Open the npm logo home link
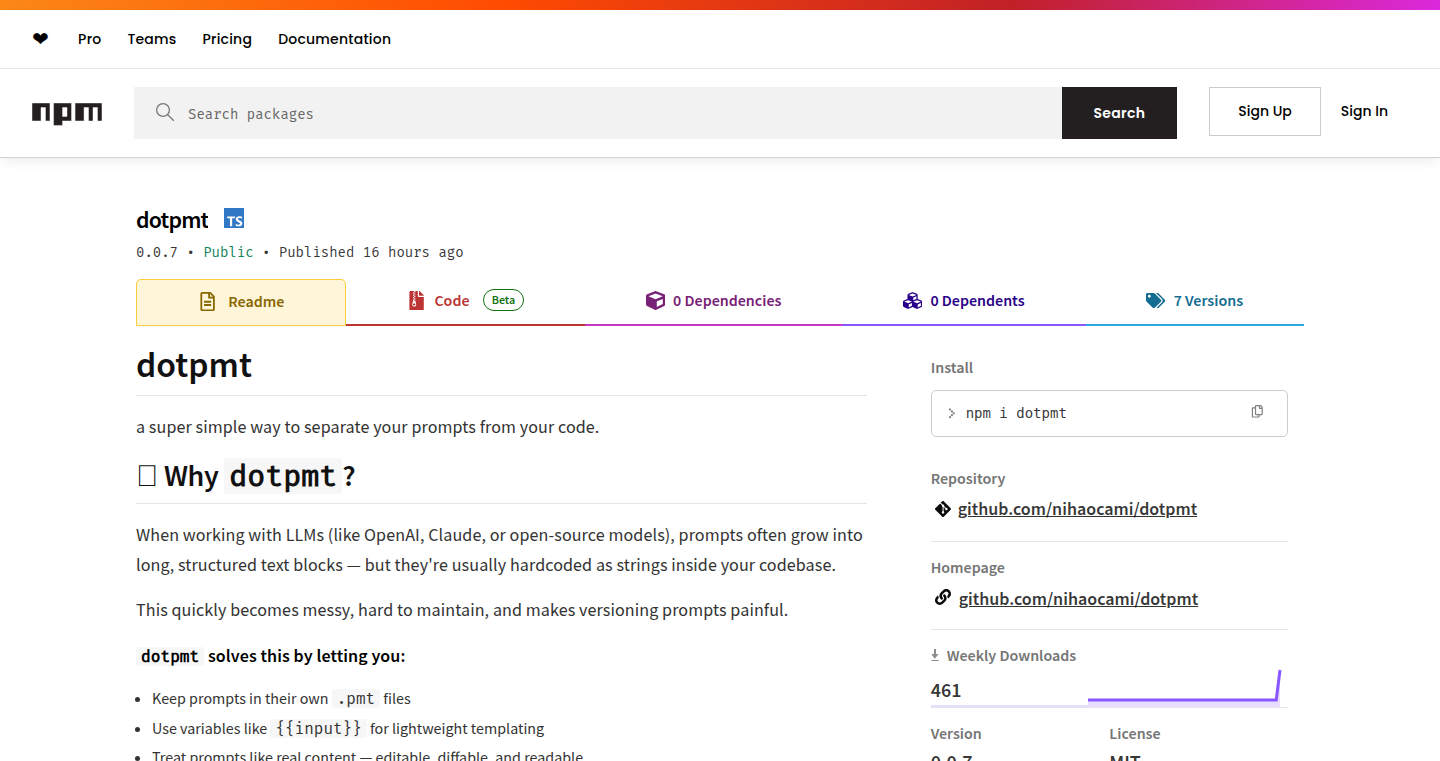 (67, 113)
